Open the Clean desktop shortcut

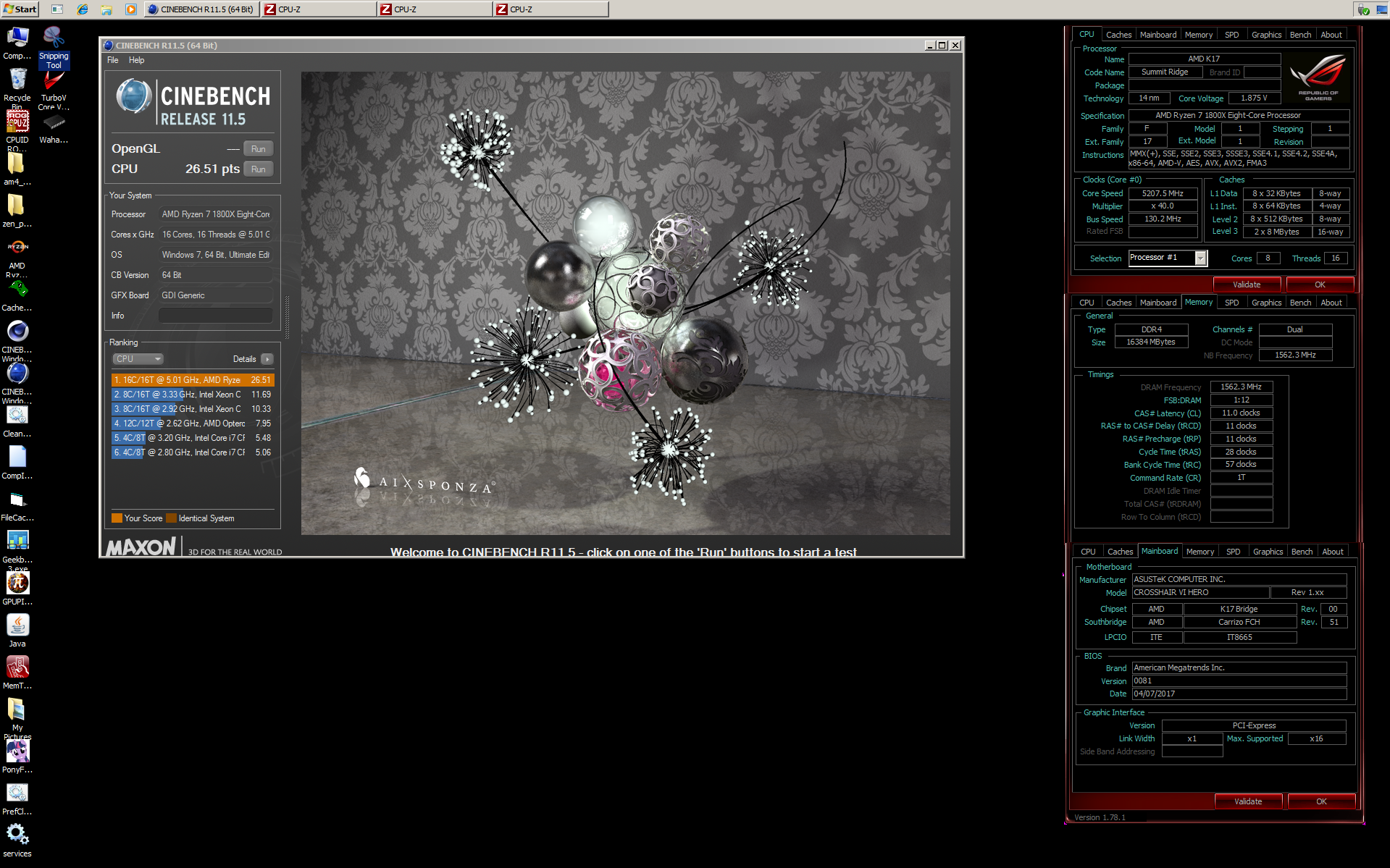(17, 421)
